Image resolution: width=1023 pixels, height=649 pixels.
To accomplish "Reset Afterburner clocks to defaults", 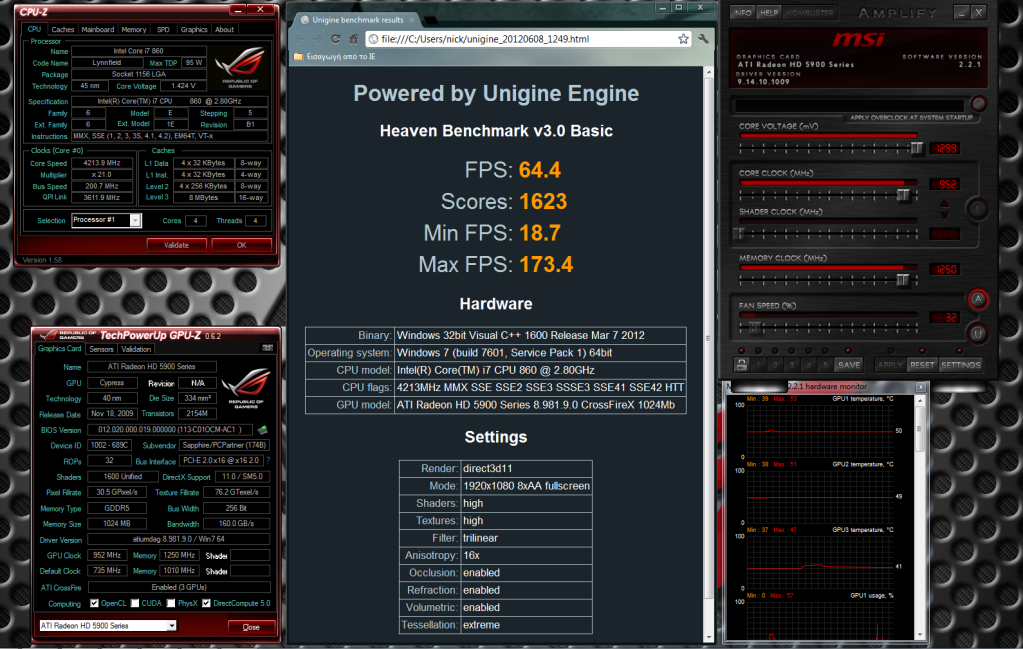I will [922, 365].
